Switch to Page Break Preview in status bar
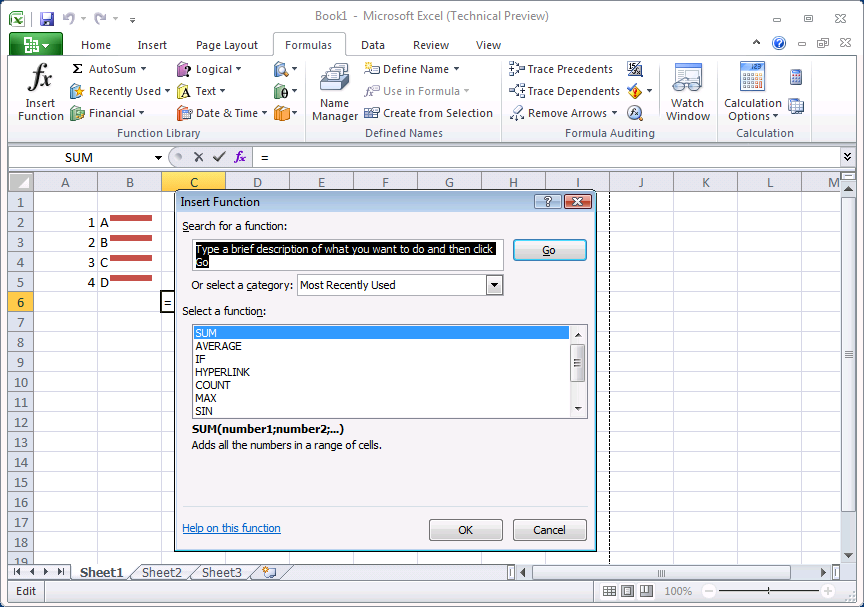 tap(646, 591)
